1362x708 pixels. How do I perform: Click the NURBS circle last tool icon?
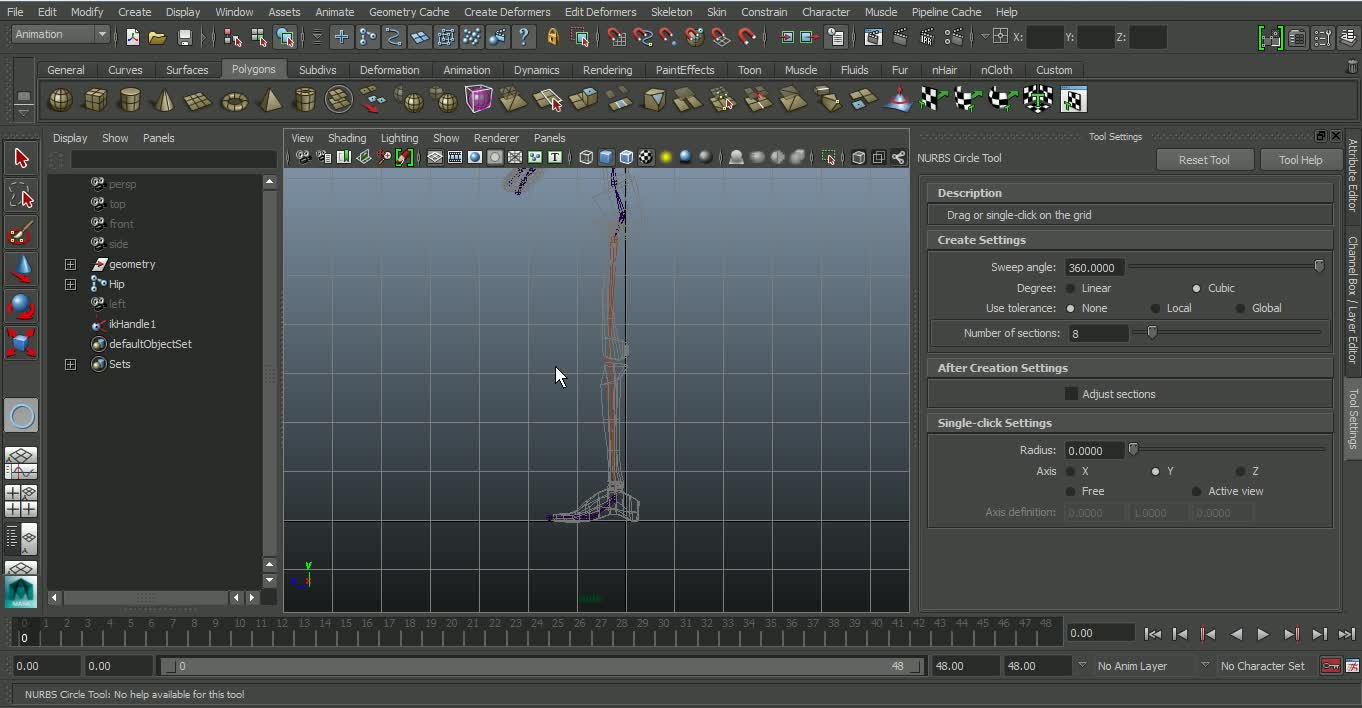[21, 416]
